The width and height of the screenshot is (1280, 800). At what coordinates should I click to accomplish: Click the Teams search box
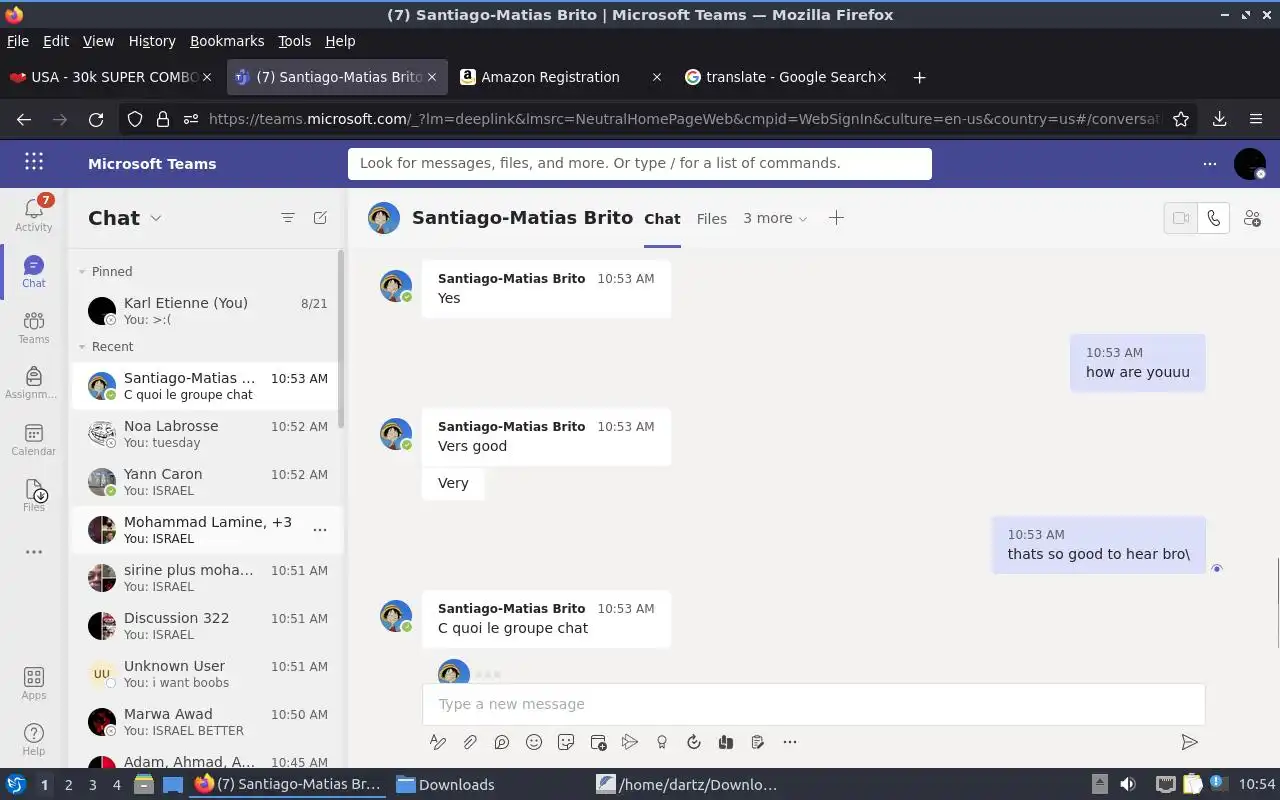(x=640, y=163)
